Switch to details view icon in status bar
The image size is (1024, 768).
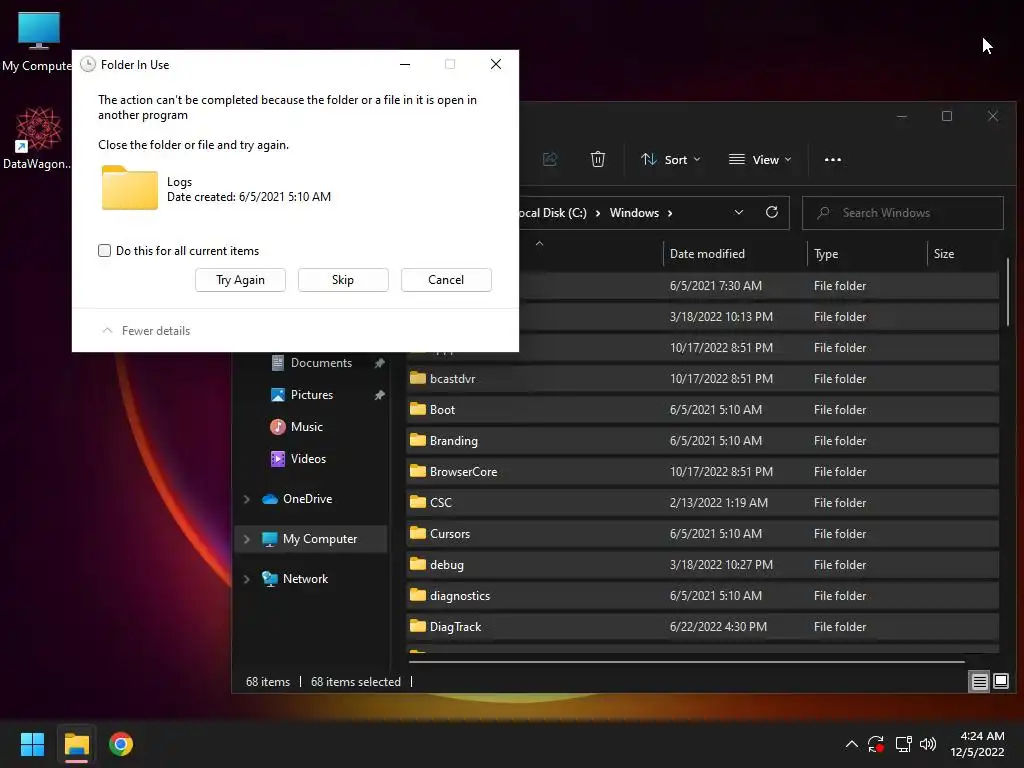pos(980,681)
